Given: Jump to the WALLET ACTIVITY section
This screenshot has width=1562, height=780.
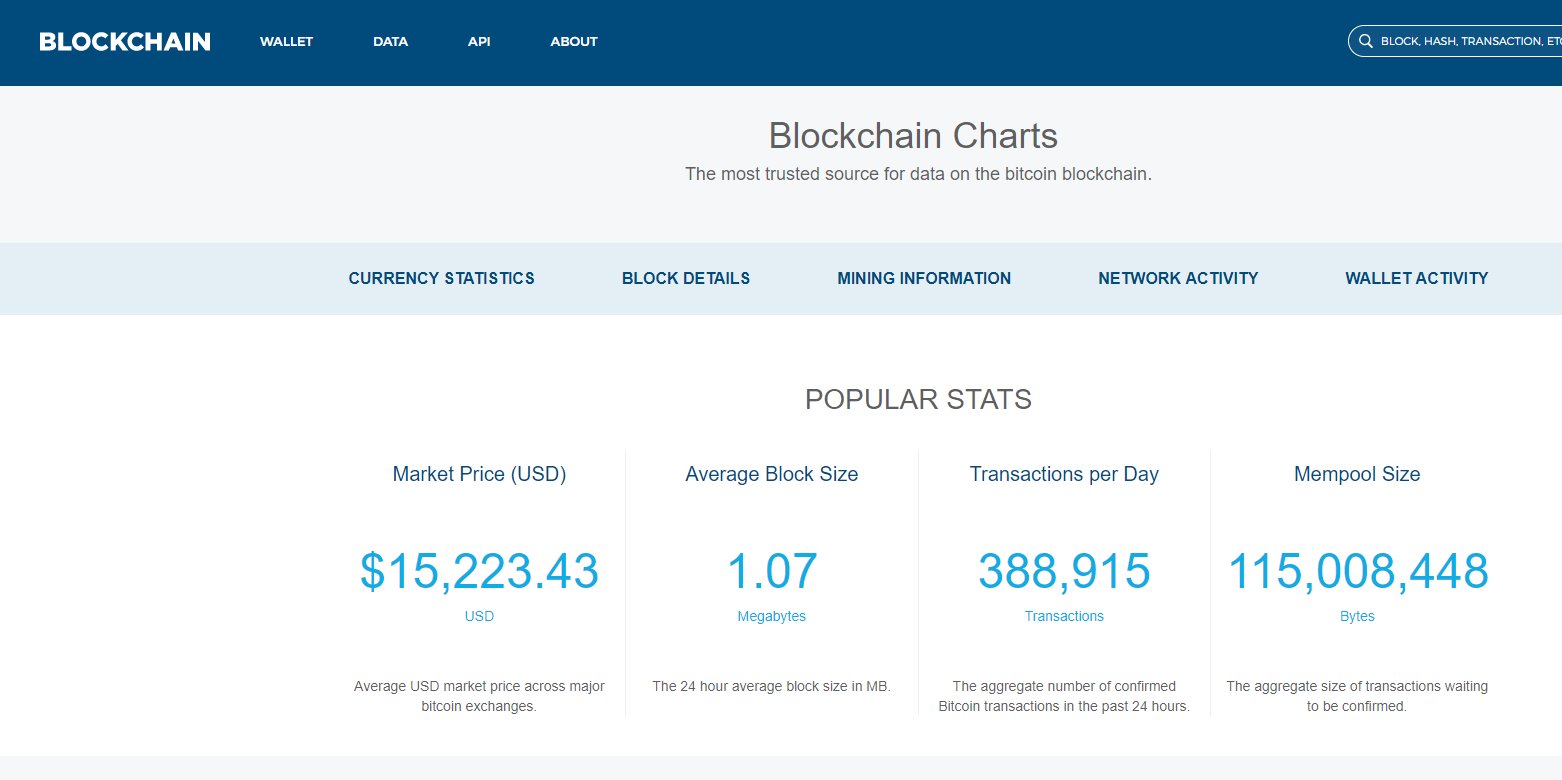Looking at the screenshot, I should (1416, 279).
